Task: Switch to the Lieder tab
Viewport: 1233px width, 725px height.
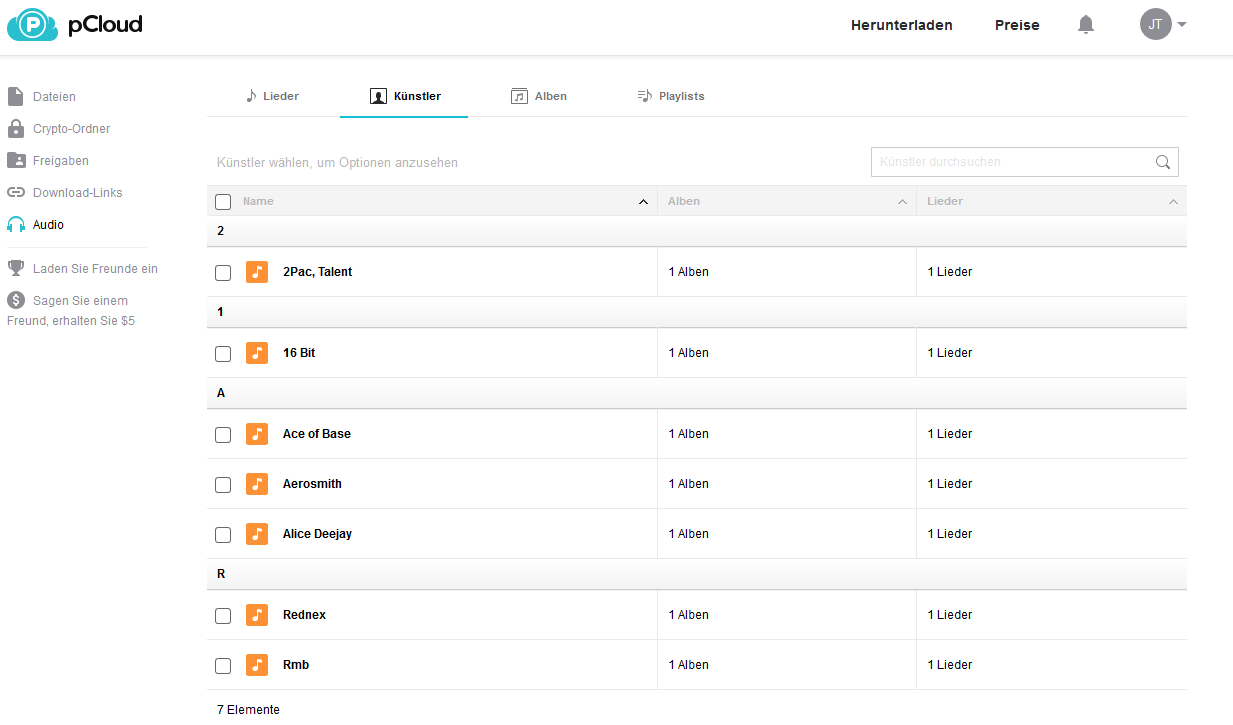Action: [272, 96]
